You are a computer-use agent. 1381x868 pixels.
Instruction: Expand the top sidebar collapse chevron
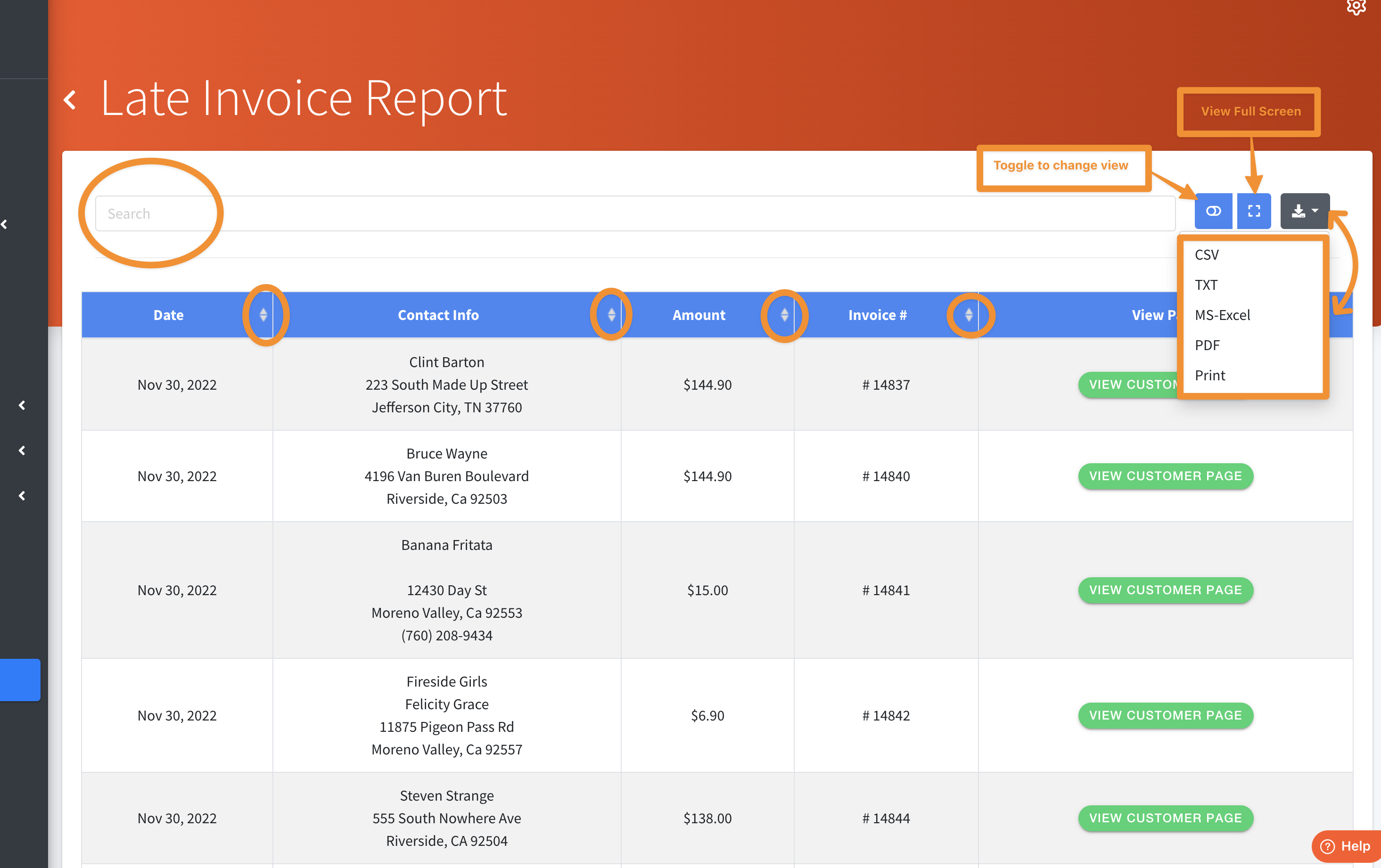[5, 224]
